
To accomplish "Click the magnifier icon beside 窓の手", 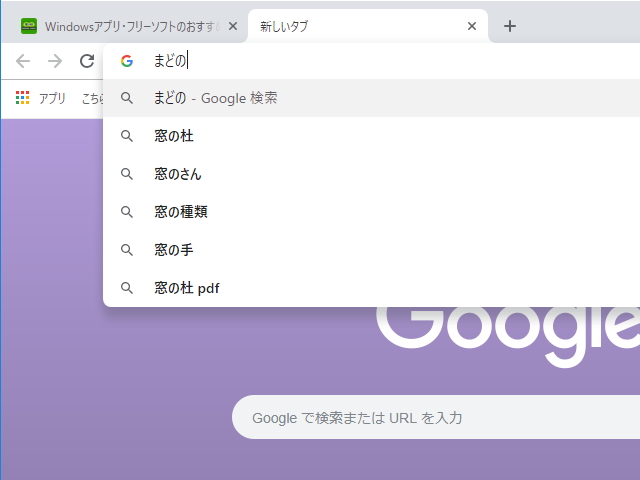I will [x=127, y=250].
